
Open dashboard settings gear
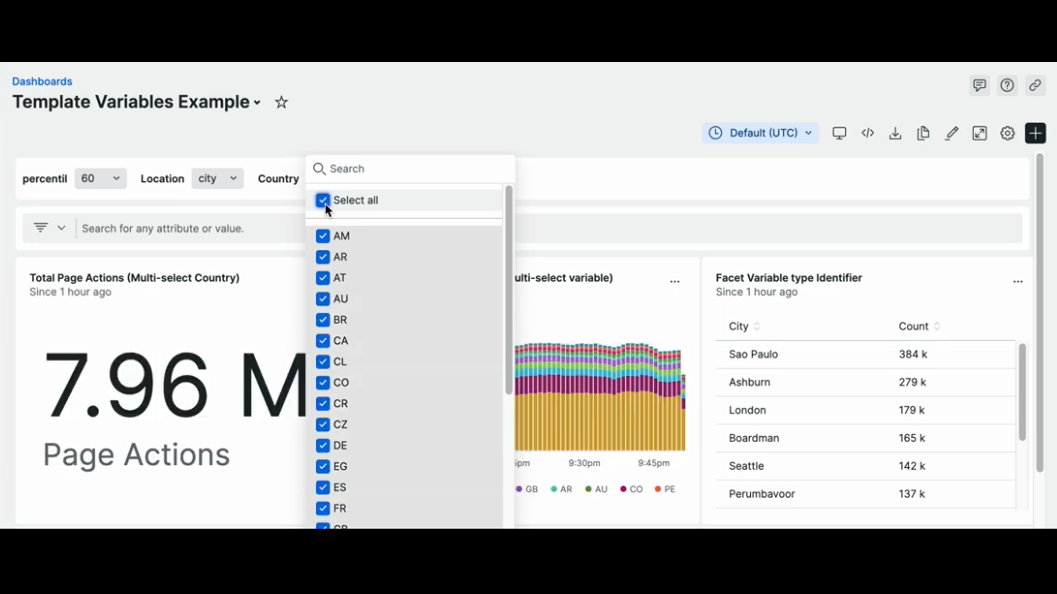click(1007, 133)
